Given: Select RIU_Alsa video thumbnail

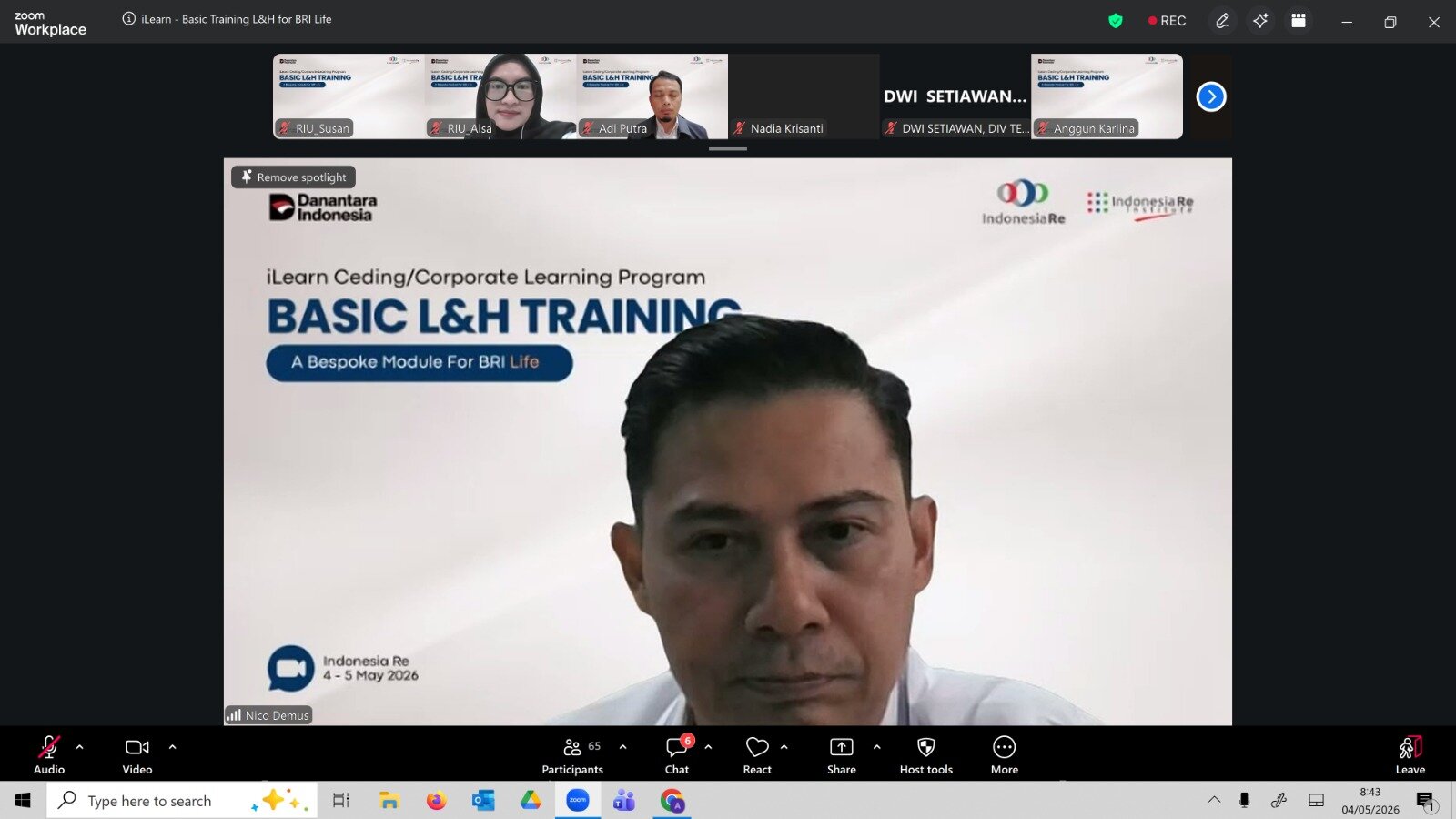Looking at the screenshot, I should (500, 96).
